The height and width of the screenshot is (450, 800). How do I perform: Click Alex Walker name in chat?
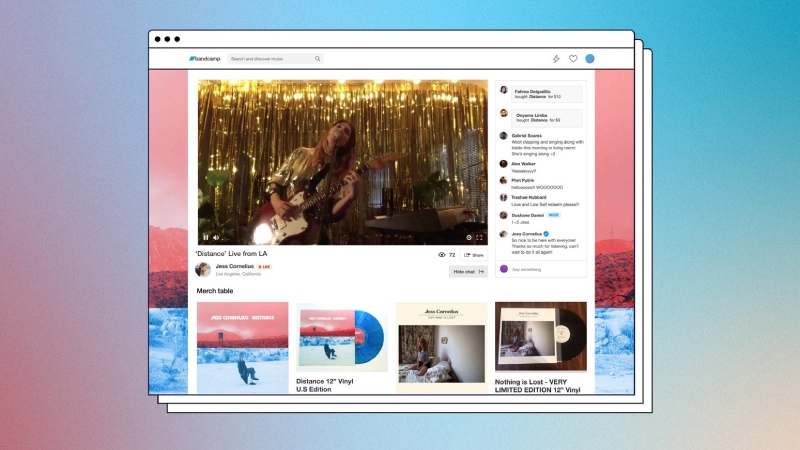[x=523, y=164]
